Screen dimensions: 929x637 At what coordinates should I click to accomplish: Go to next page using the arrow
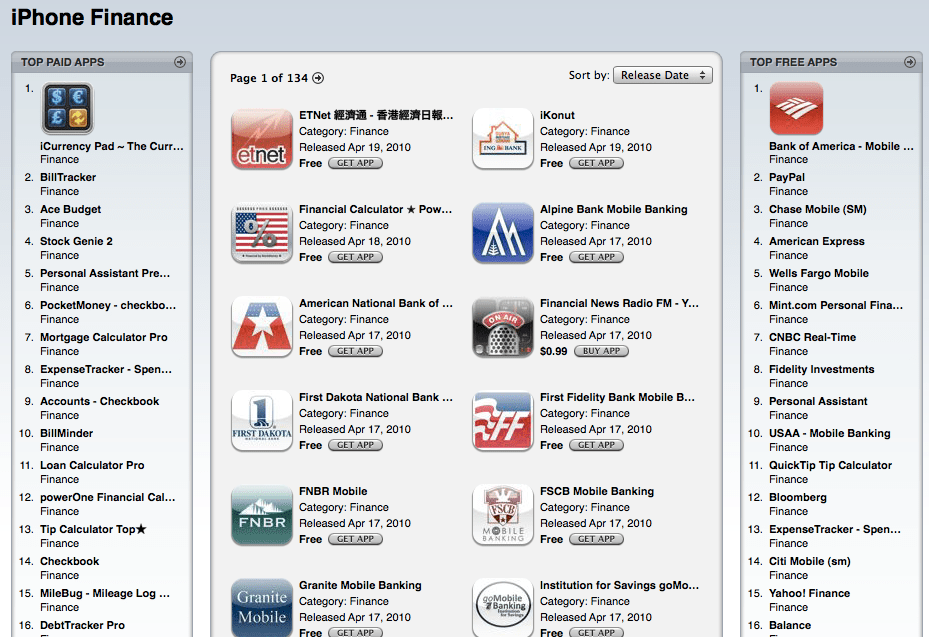[x=318, y=78]
